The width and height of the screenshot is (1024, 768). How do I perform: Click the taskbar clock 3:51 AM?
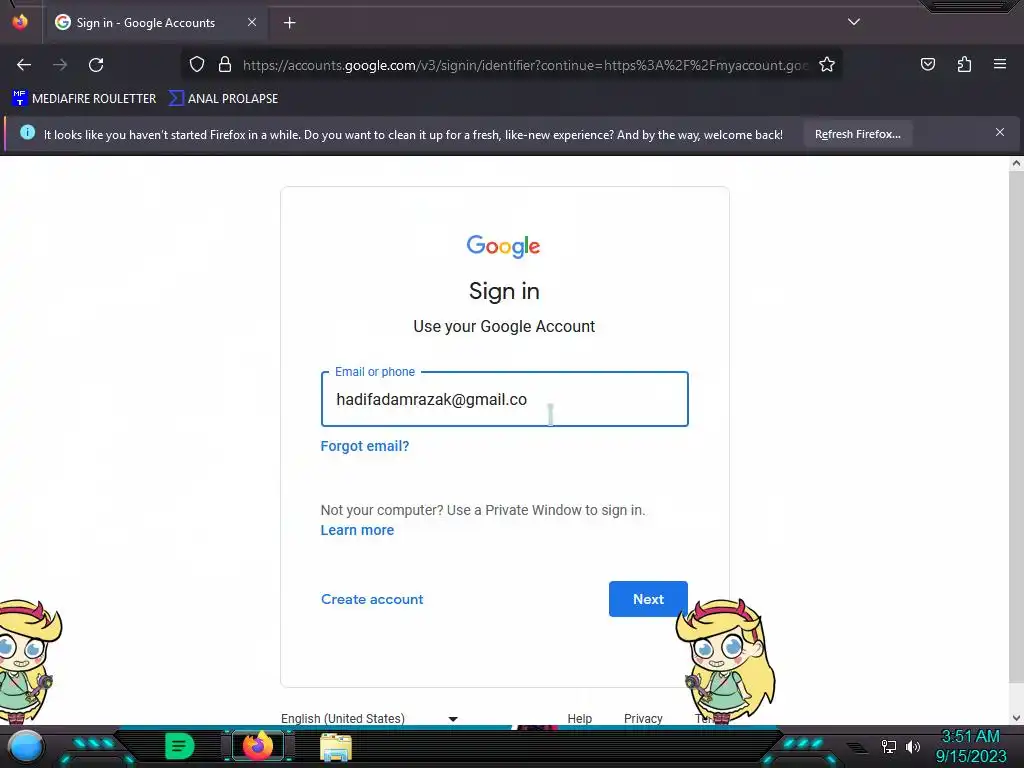coord(970,736)
